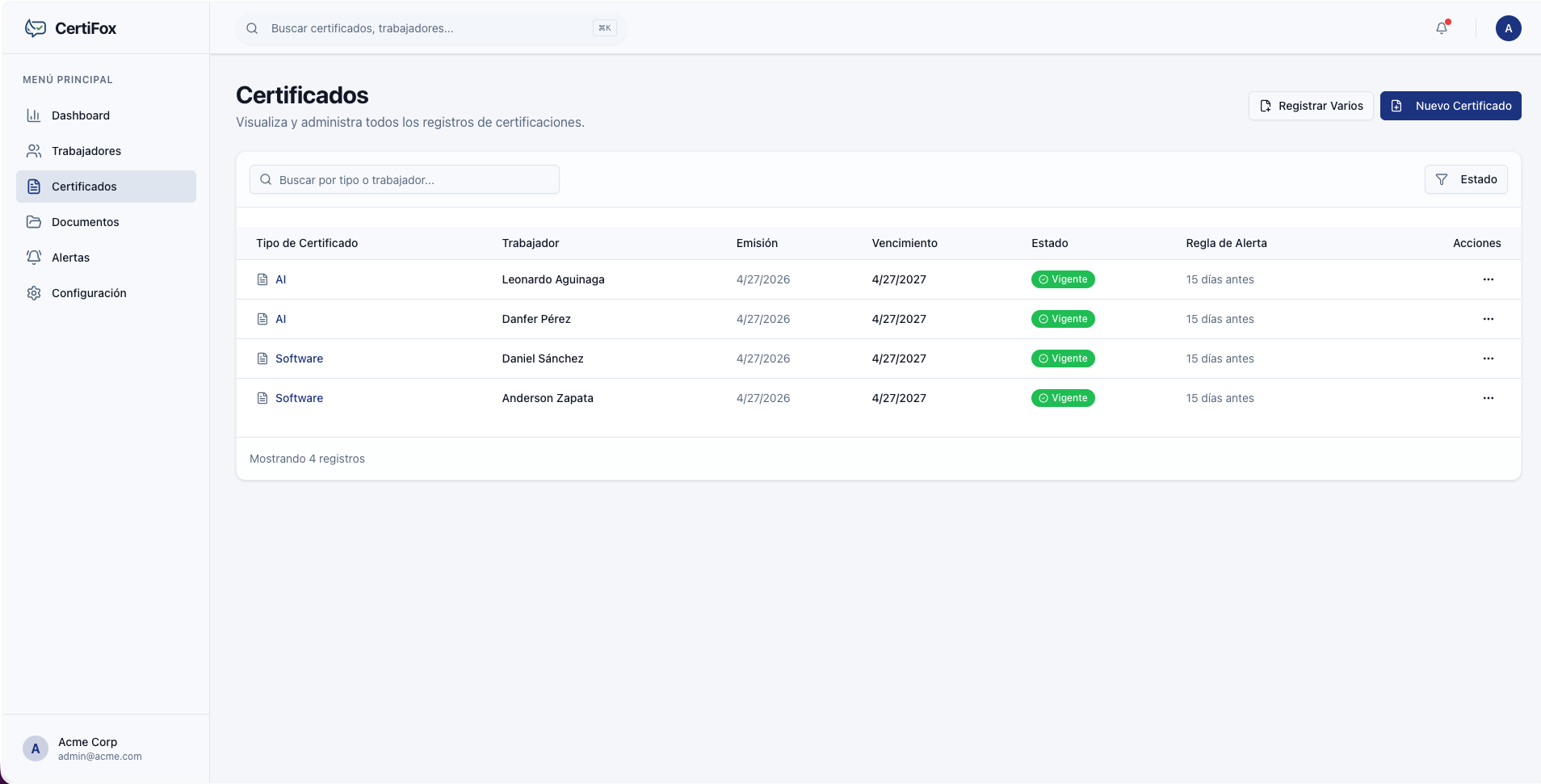Viewport: 1541px width, 784px height.
Task: Click document icon in Leonardo Aguinaga row
Action: pos(262,279)
